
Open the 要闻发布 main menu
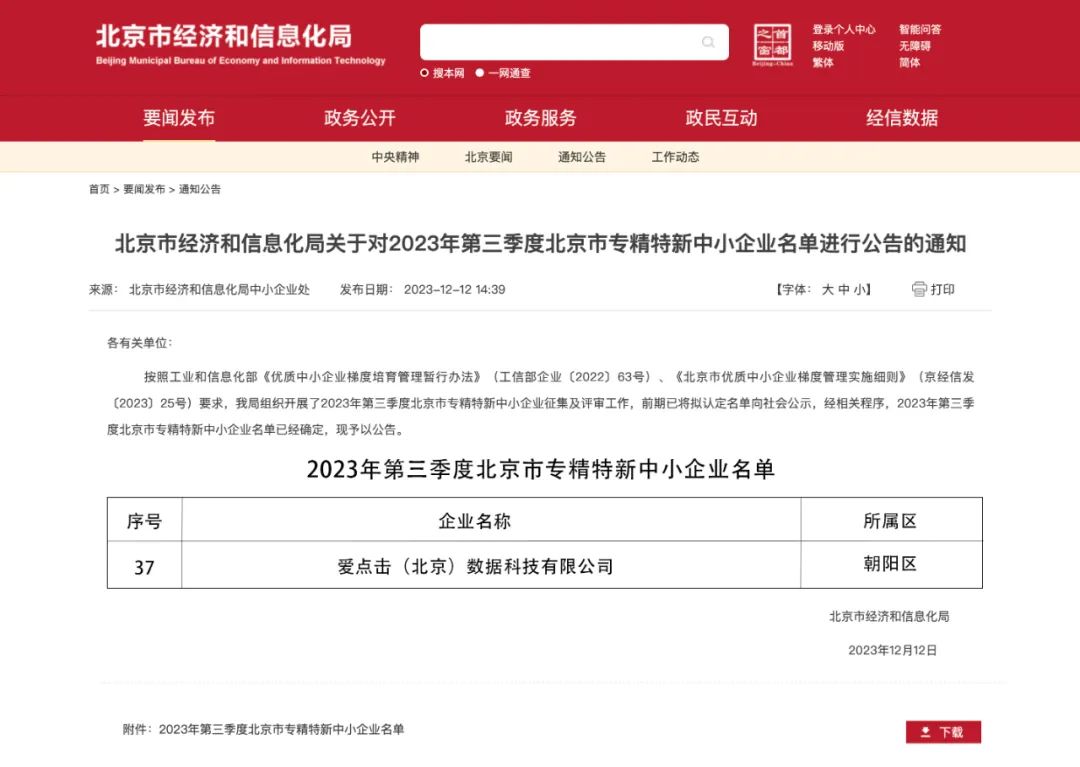coord(179,118)
